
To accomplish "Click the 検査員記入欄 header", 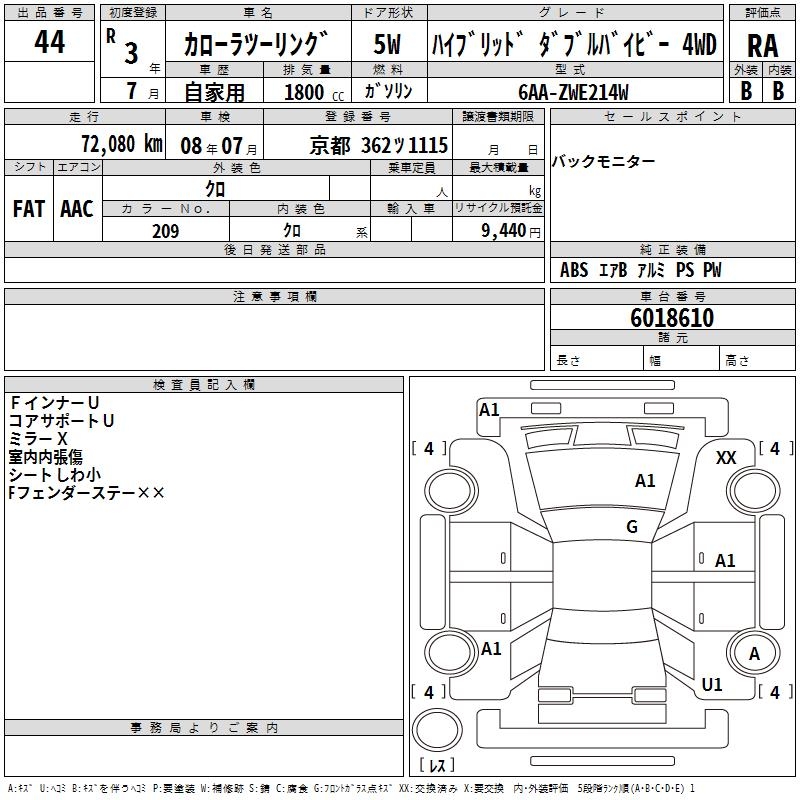I will (x=204, y=385).
